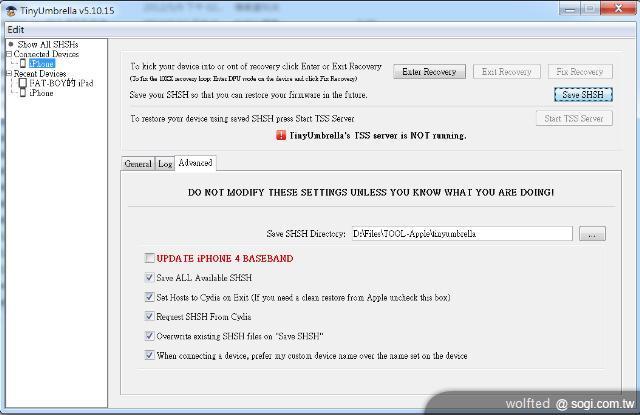Browse for SHSH directory with ... button
Image resolution: width=640 pixels, height=415 pixels.
tap(592, 234)
